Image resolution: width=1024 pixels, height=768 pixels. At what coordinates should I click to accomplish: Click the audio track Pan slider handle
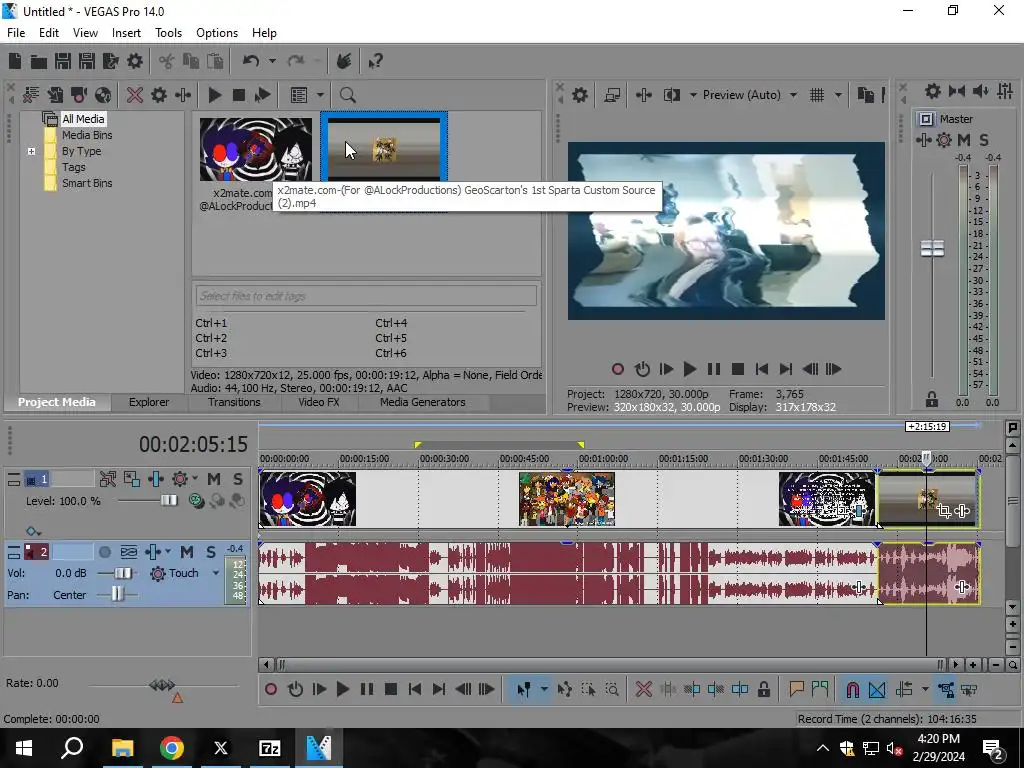click(117, 595)
